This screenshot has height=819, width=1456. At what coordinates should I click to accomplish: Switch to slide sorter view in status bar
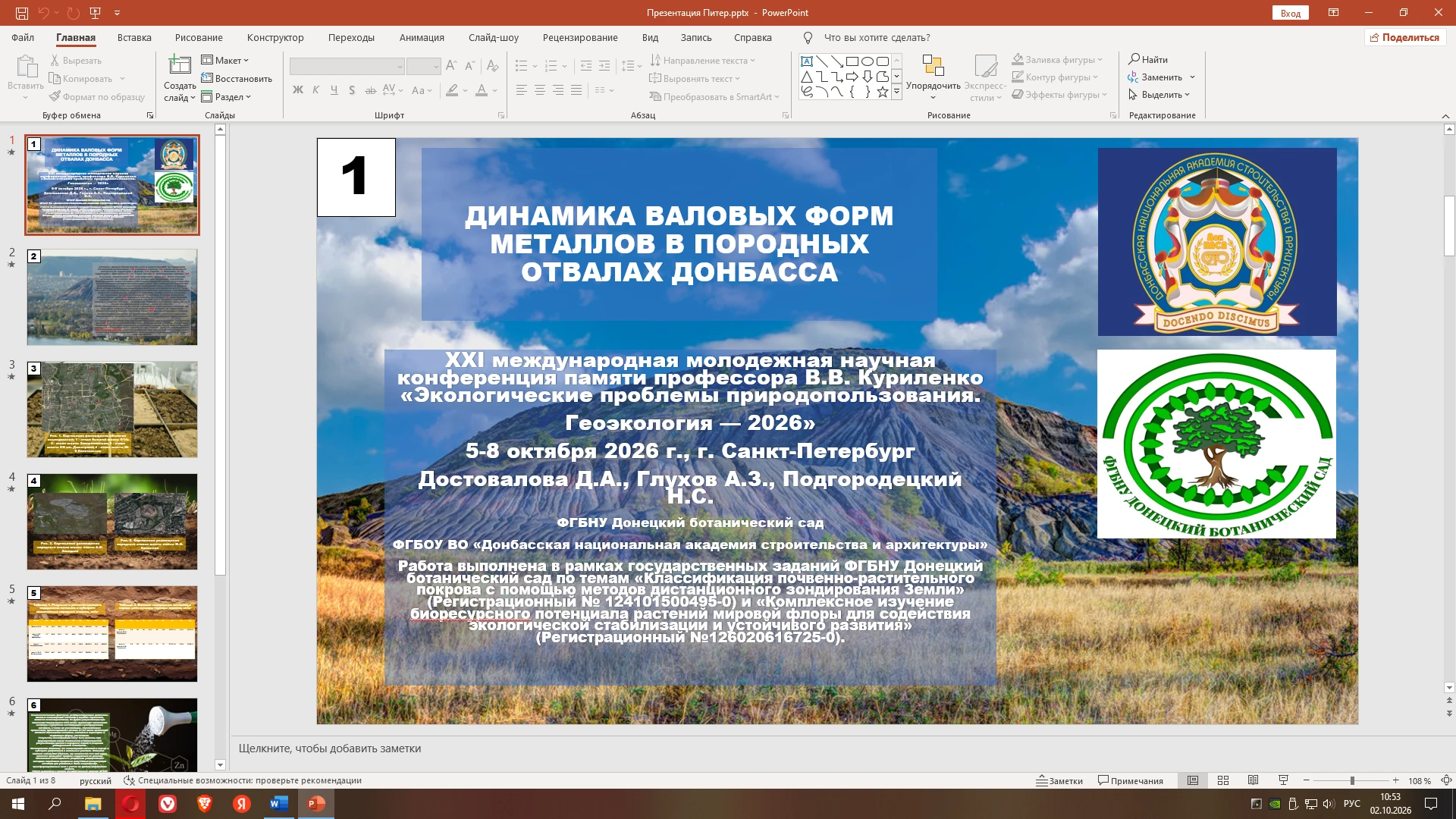click(x=1223, y=780)
